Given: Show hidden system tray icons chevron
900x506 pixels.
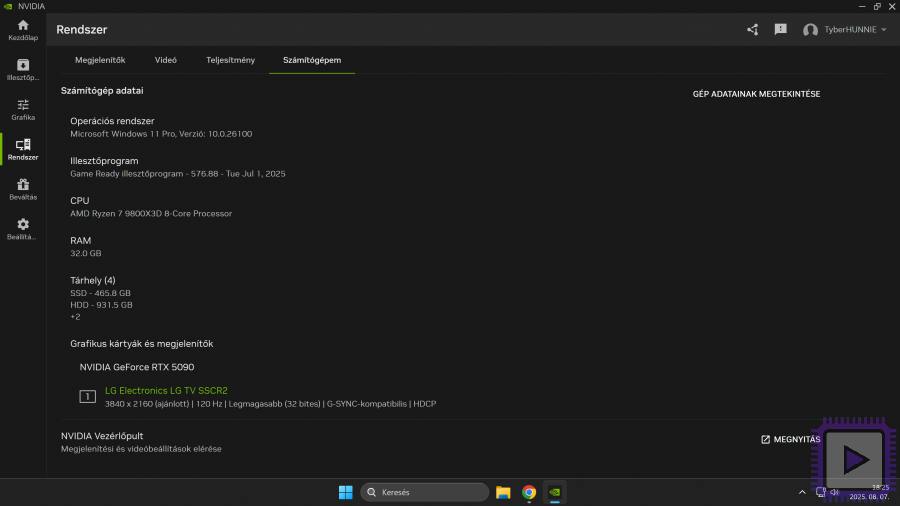Looking at the screenshot, I should point(802,492).
